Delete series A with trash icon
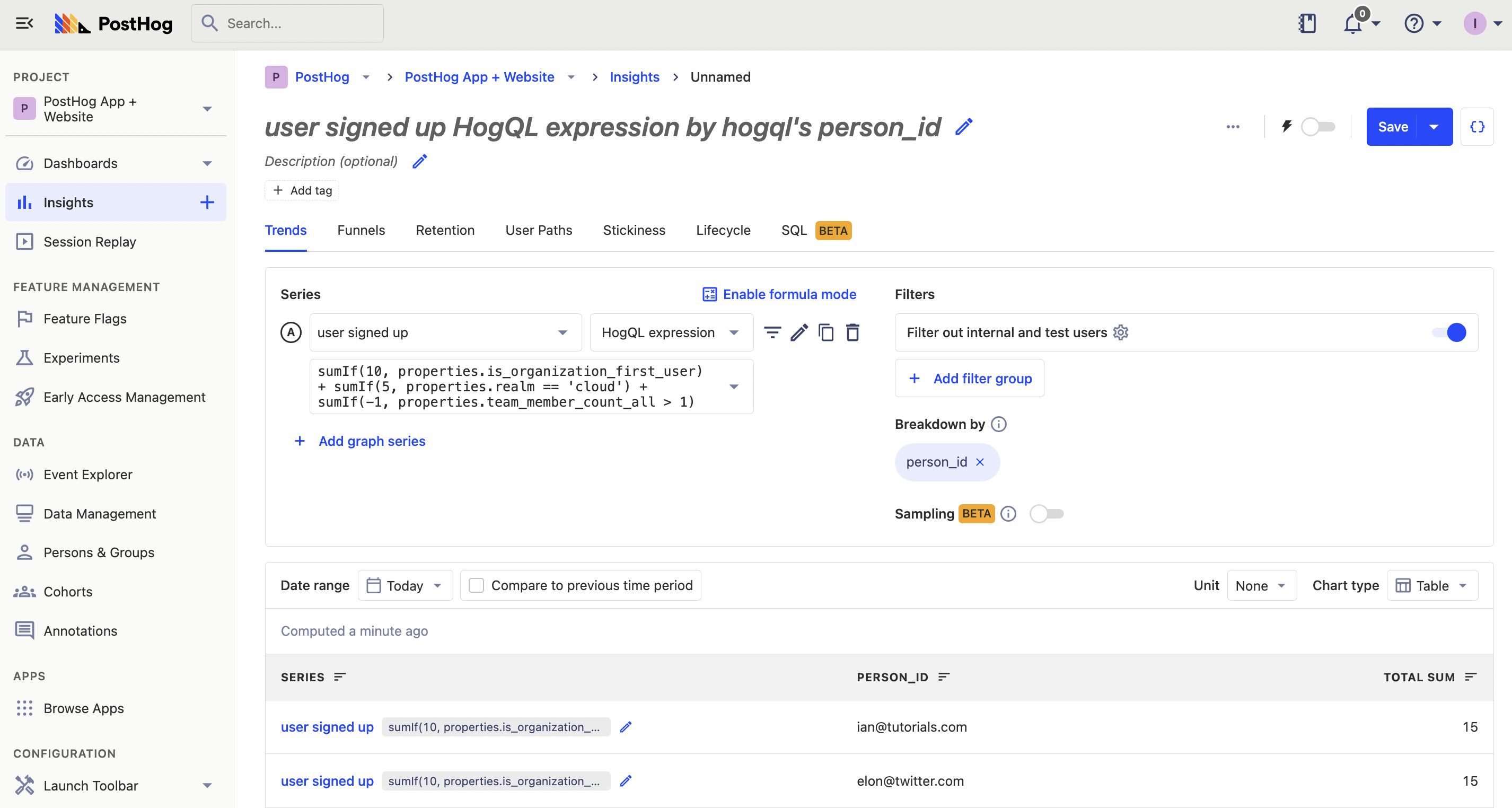This screenshot has height=808, width=1512. pyautogui.click(x=853, y=333)
